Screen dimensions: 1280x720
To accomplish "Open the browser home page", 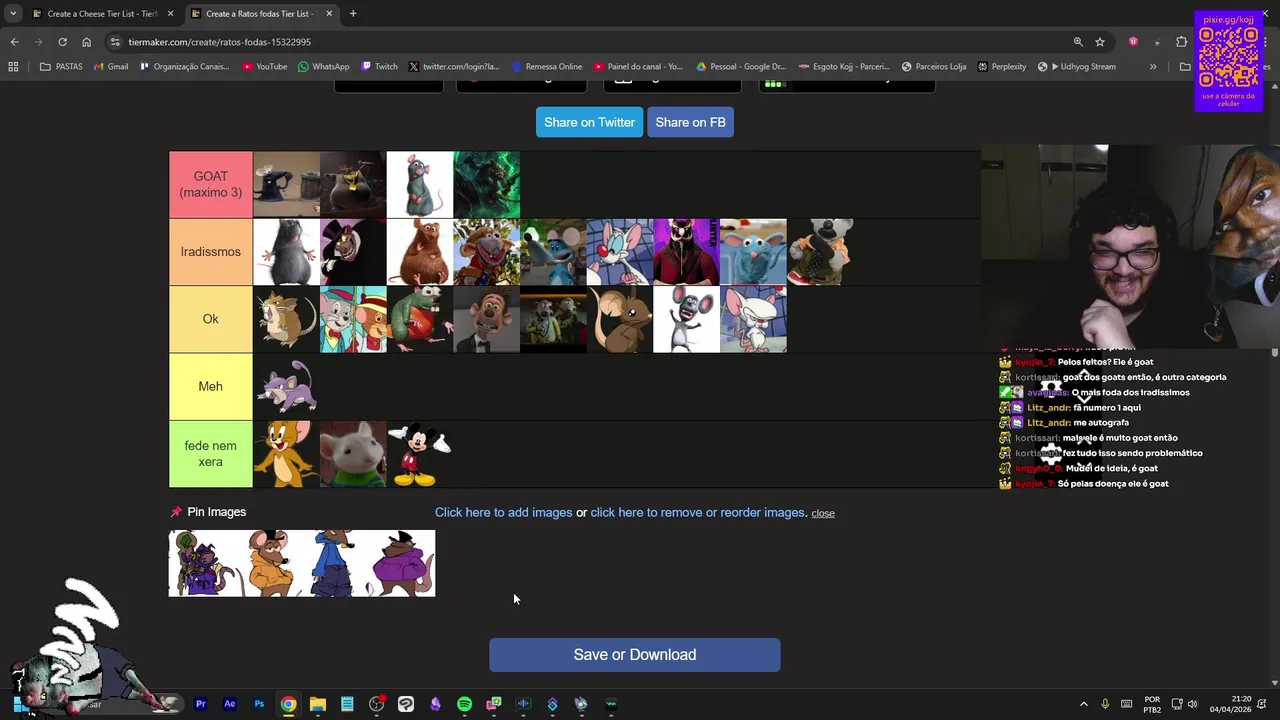I will [86, 42].
